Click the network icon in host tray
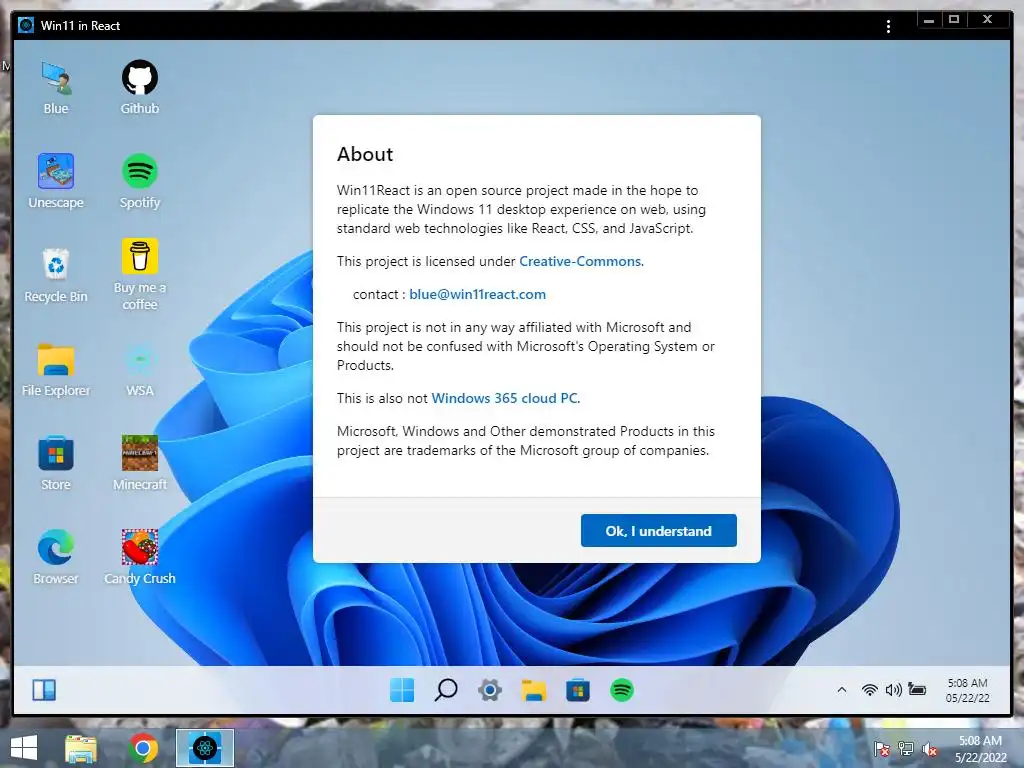This screenshot has width=1024, height=768. 906,749
